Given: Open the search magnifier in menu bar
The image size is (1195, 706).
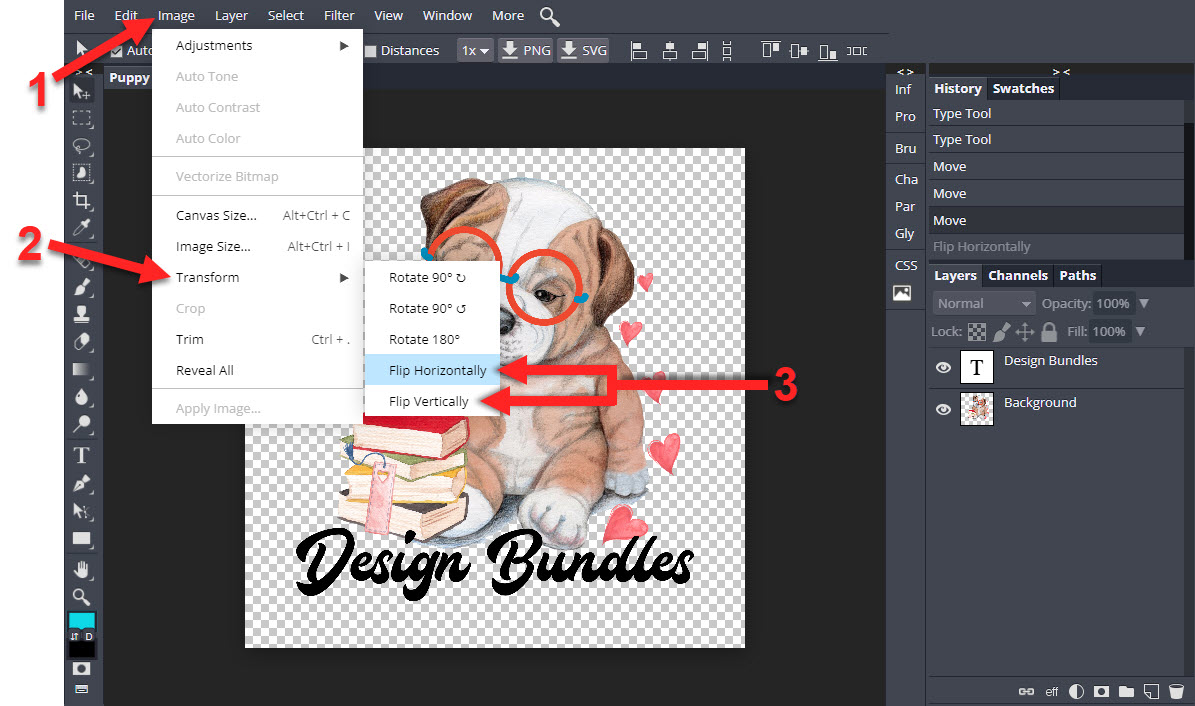Looking at the screenshot, I should click(549, 16).
